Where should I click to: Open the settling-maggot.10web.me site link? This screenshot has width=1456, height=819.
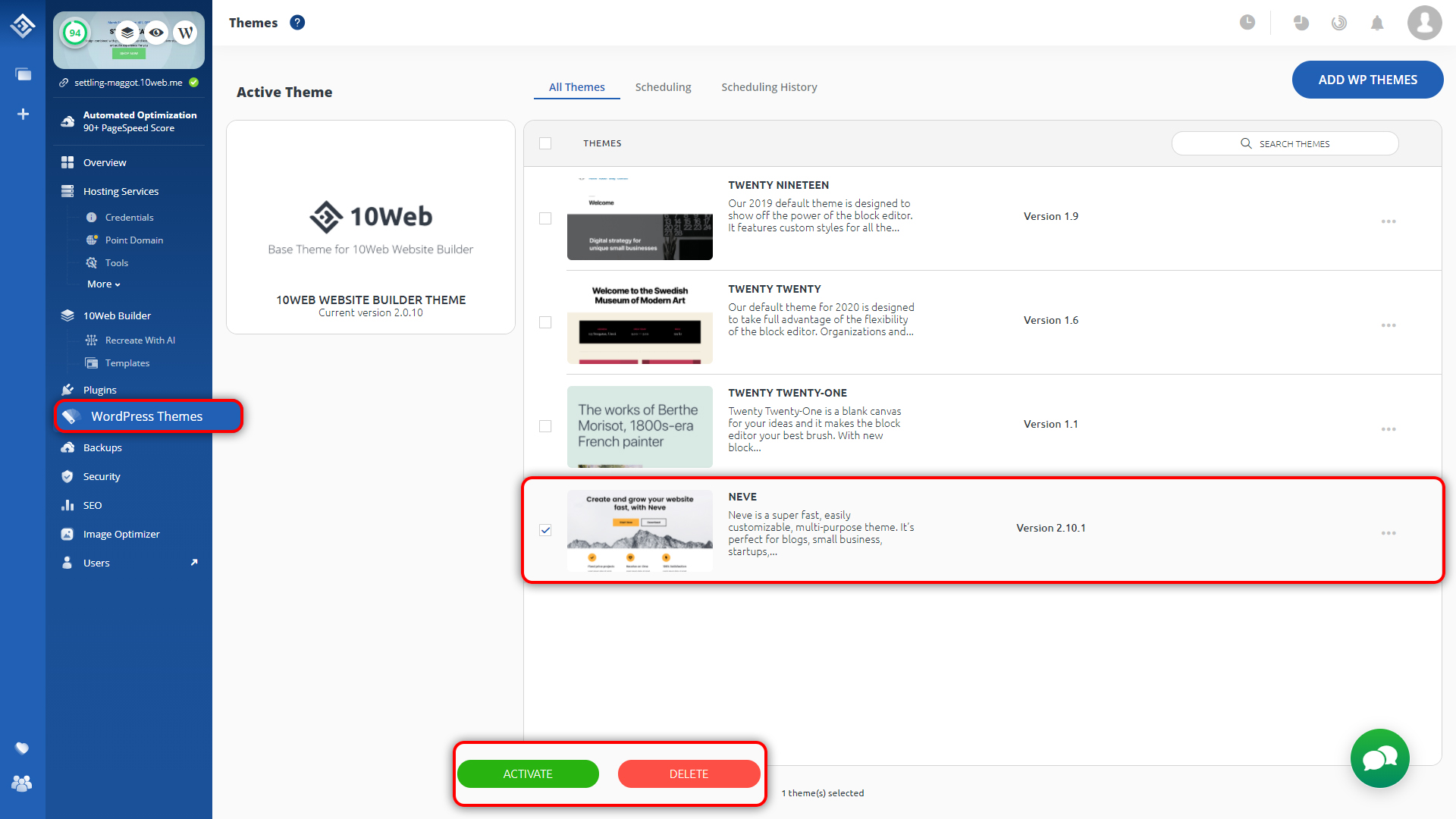(128, 83)
